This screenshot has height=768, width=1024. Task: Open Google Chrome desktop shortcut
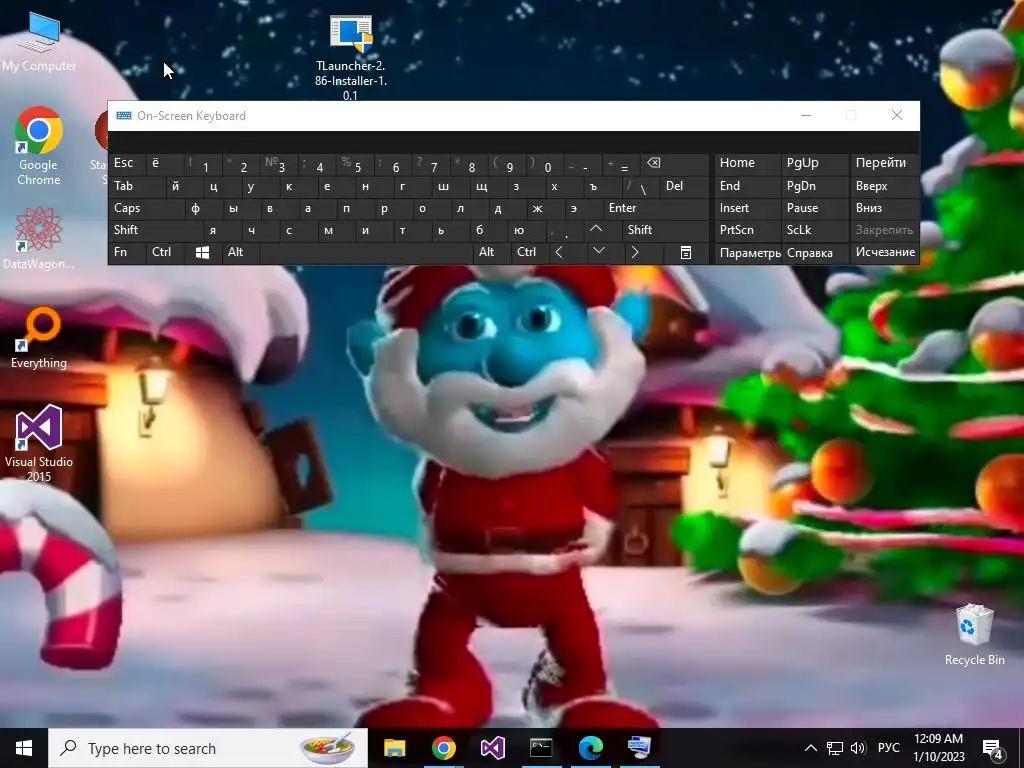point(39,146)
